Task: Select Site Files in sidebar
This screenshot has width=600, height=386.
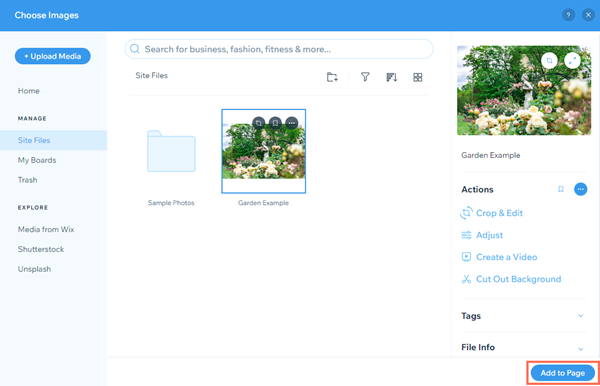Action: tap(54, 140)
